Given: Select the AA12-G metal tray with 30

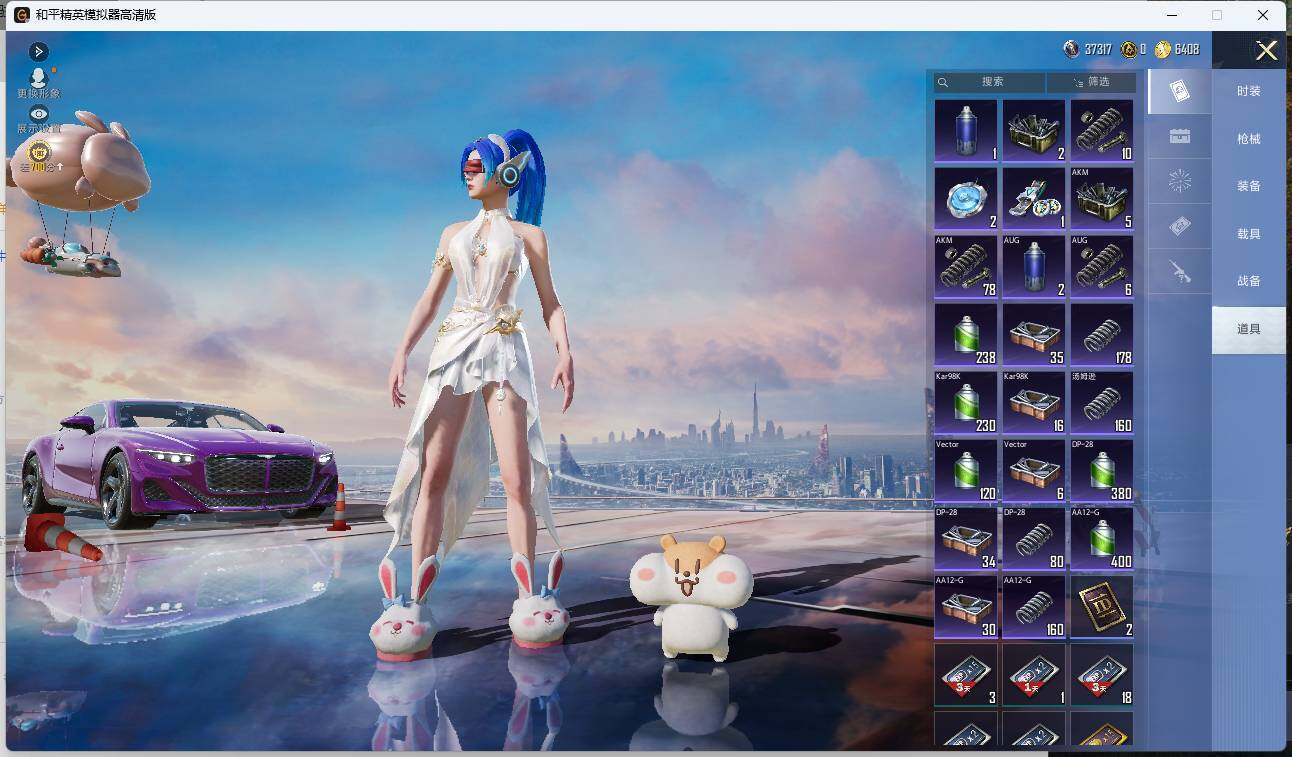Looking at the screenshot, I should point(966,606).
